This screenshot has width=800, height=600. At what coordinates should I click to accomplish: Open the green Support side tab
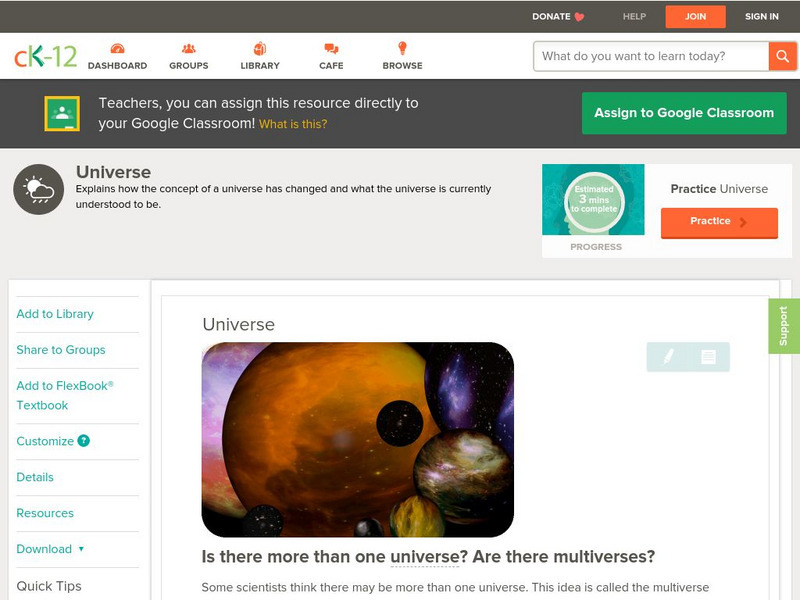click(784, 326)
